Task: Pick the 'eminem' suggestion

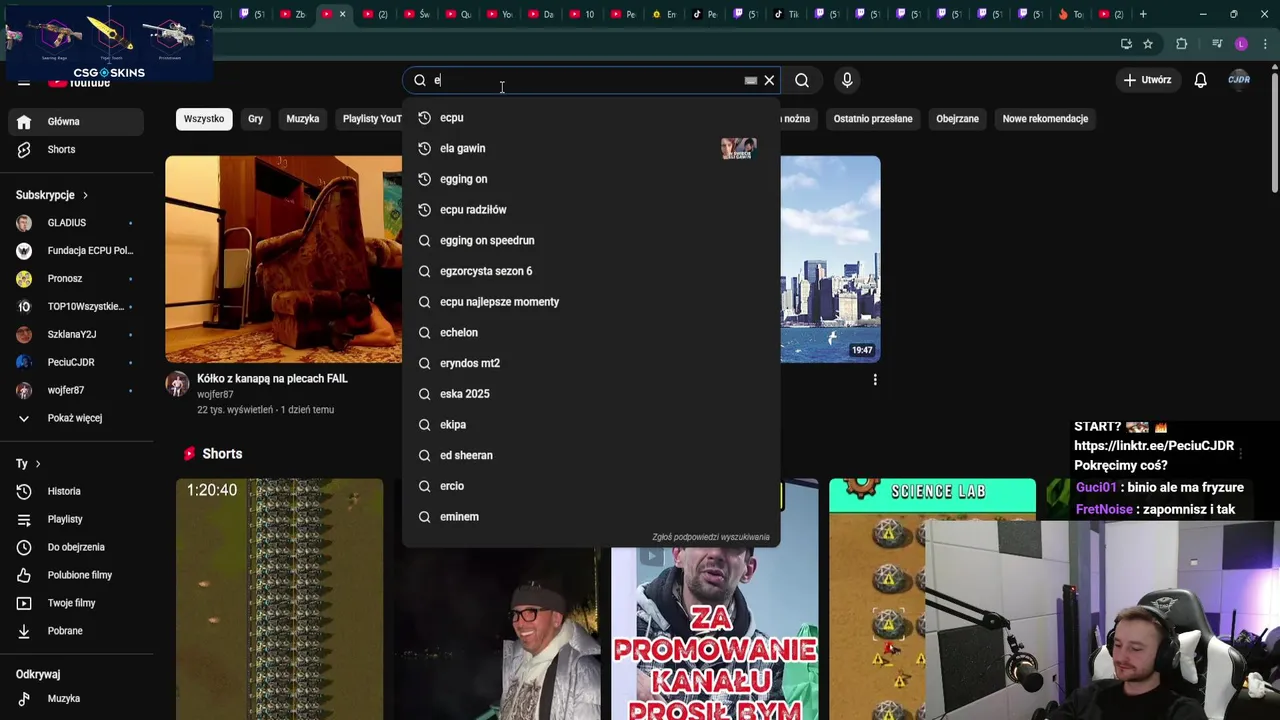Action: (x=590, y=517)
